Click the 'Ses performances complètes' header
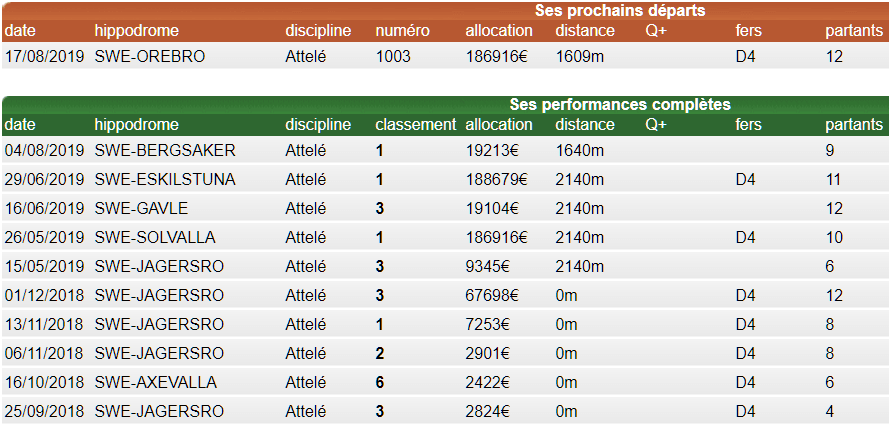The image size is (889, 426). (x=620, y=104)
